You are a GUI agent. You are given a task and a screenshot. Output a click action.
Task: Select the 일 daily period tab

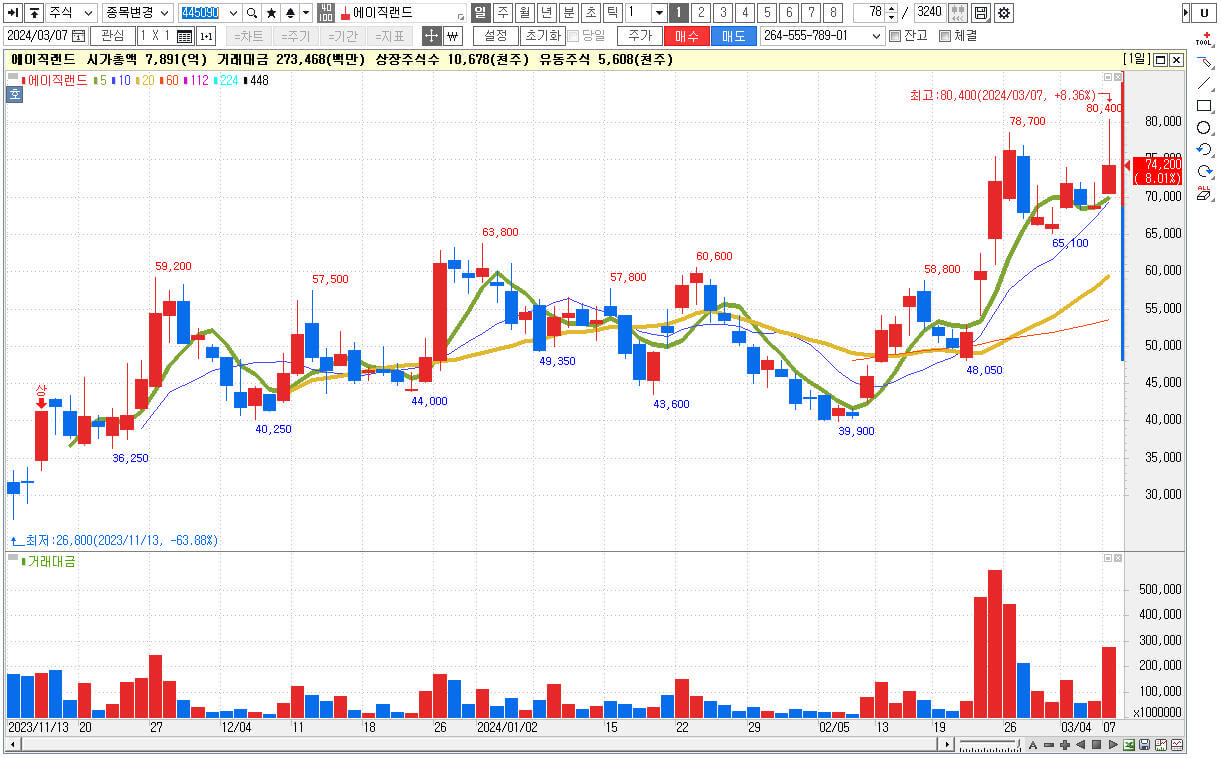coord(480,13)
